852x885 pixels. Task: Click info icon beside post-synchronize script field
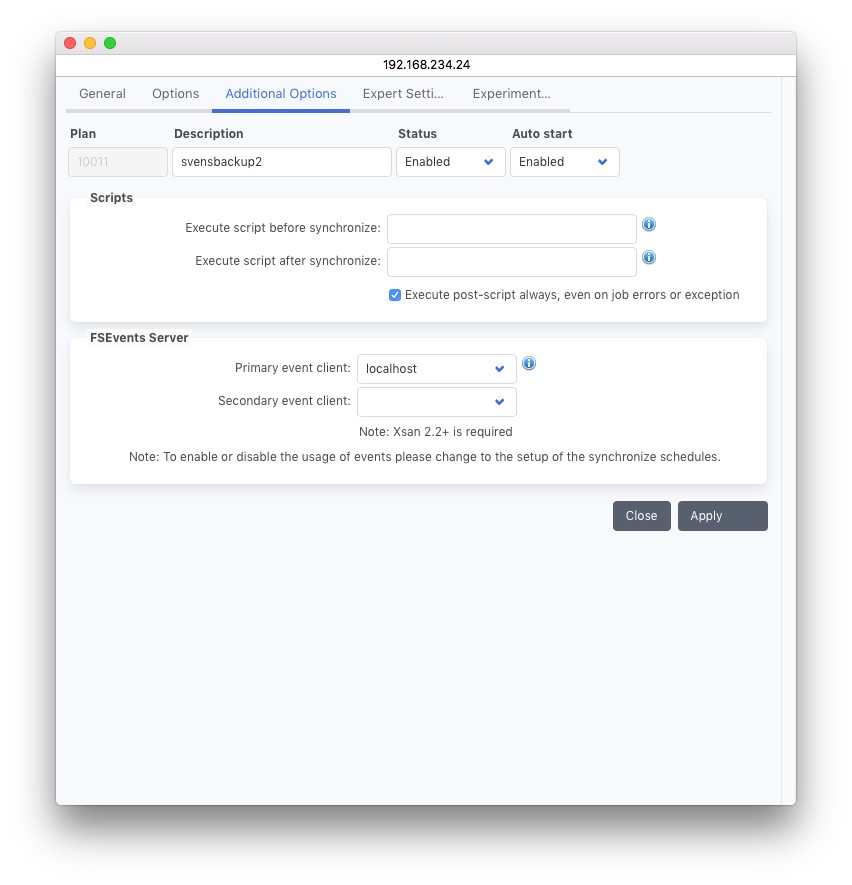(x=649, y=258)
